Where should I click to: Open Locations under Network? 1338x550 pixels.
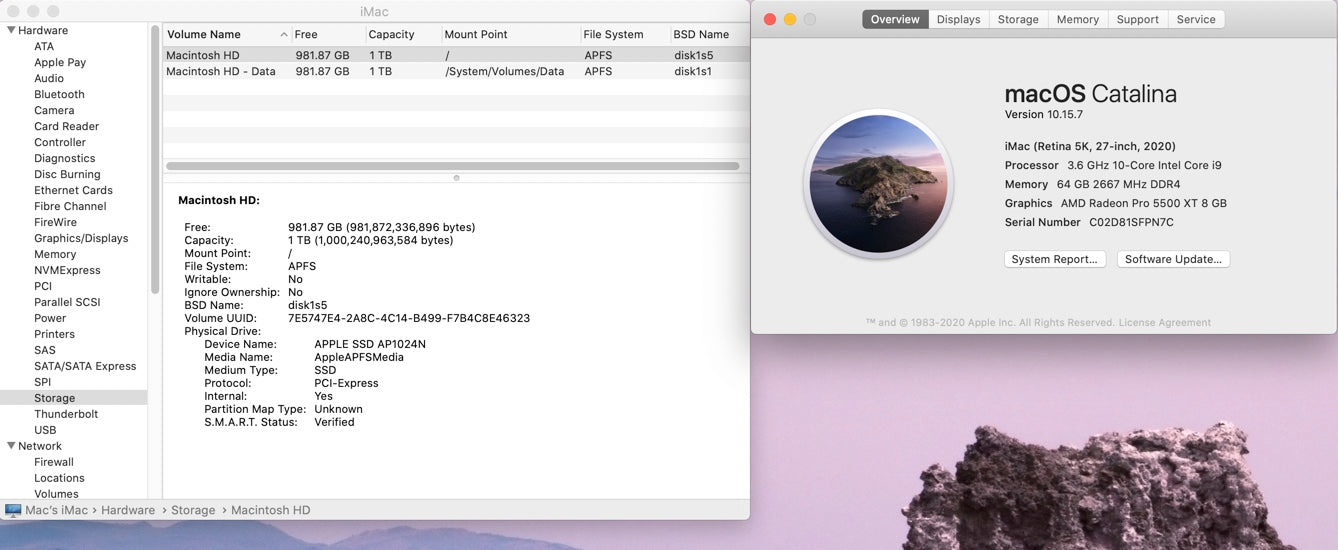59,478
